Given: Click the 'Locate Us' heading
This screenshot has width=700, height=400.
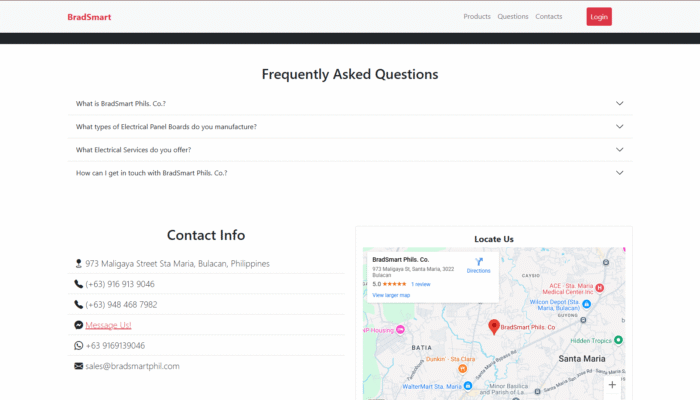Looking at the screenshot, I should click(494, 239).
